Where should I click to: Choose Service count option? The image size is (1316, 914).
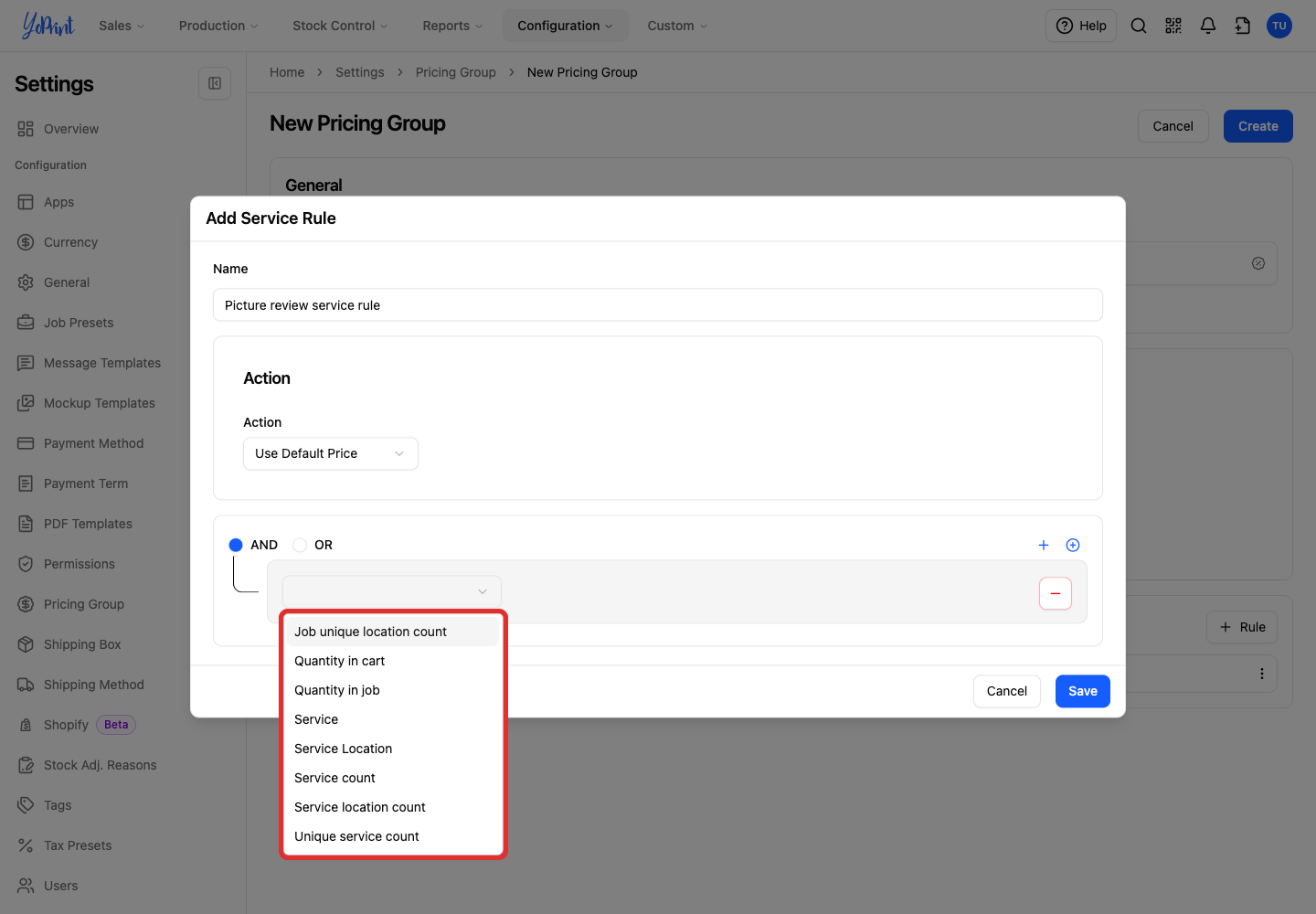tap(393, 778)
